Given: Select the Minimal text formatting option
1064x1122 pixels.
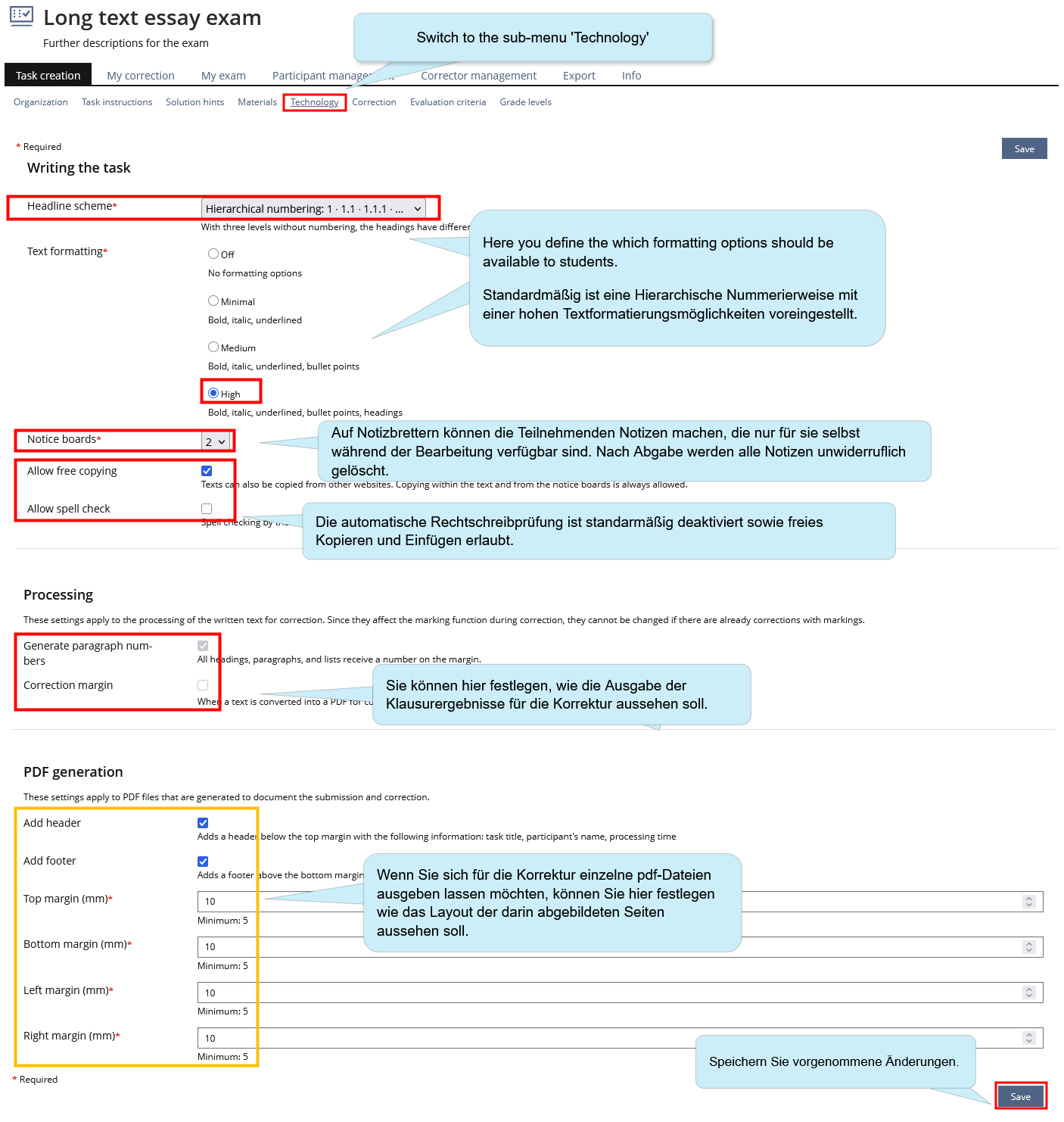Looking at the screenshot, I should [x=213, y=301].
